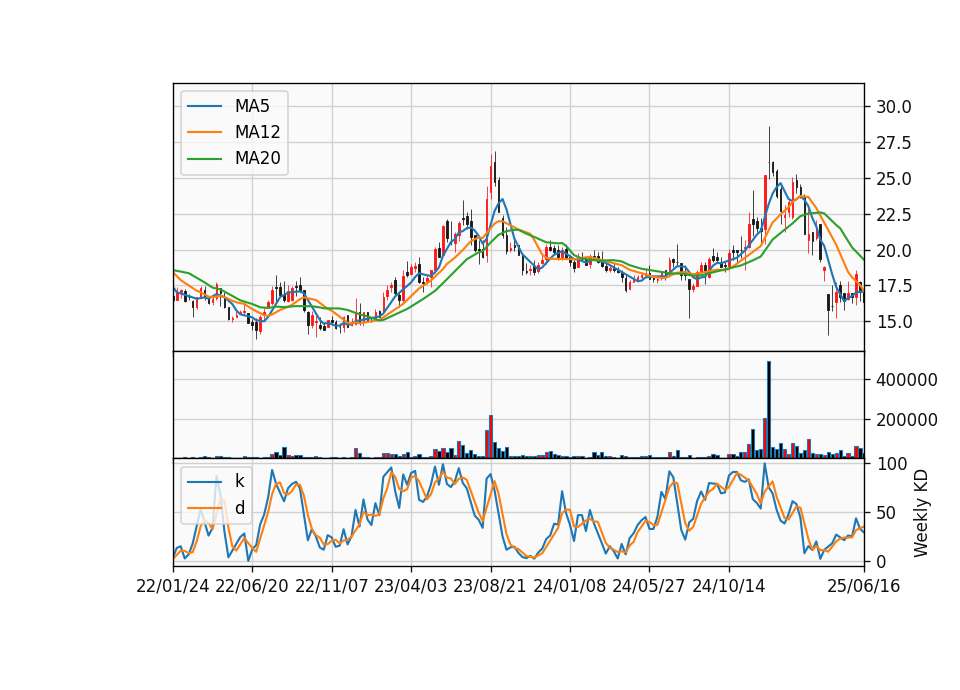Click the MA12 legend label
Image resolution: width=960 pixels, height=690 pixels.
point(257,132)
